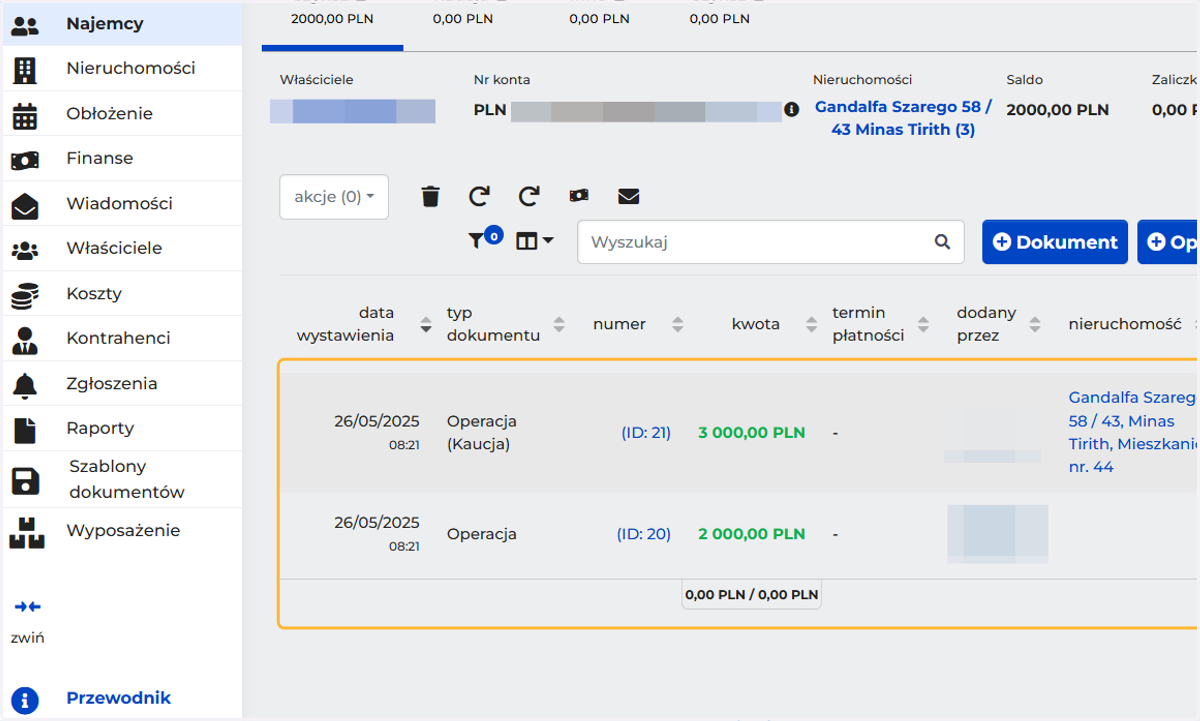Viewport: 1200px width, 721px height.
Task: Open document link (ID: 20)
Action: pyautogui.click(x=644, y=534)
